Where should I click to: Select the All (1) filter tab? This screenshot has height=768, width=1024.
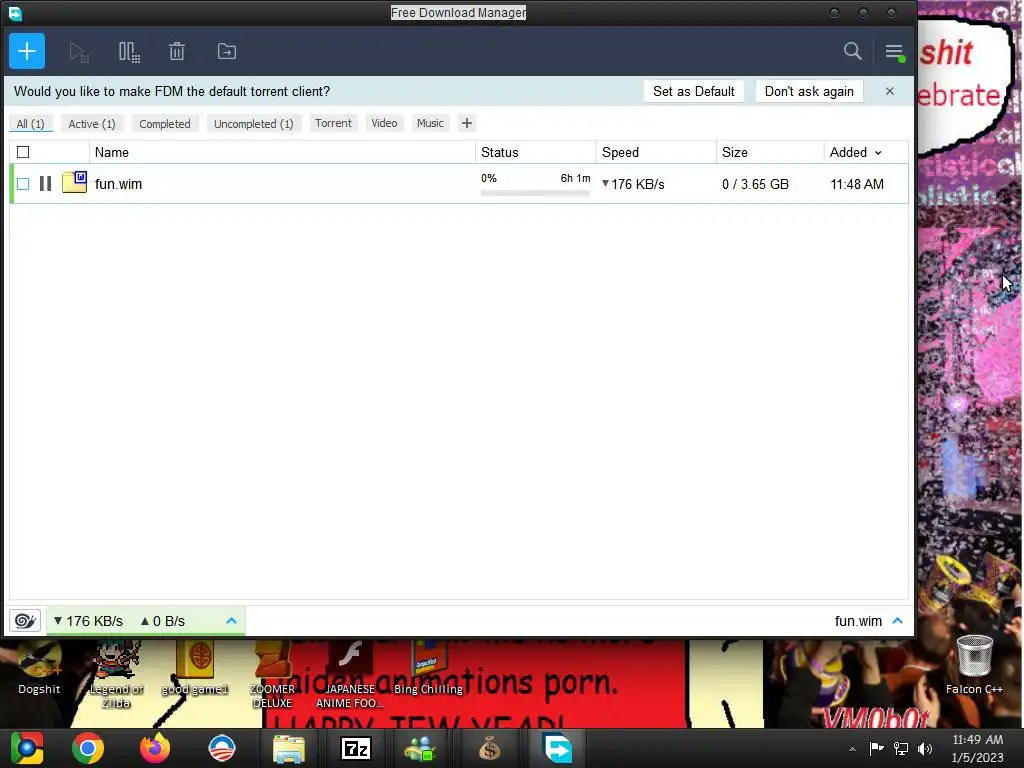pos(30,123)
